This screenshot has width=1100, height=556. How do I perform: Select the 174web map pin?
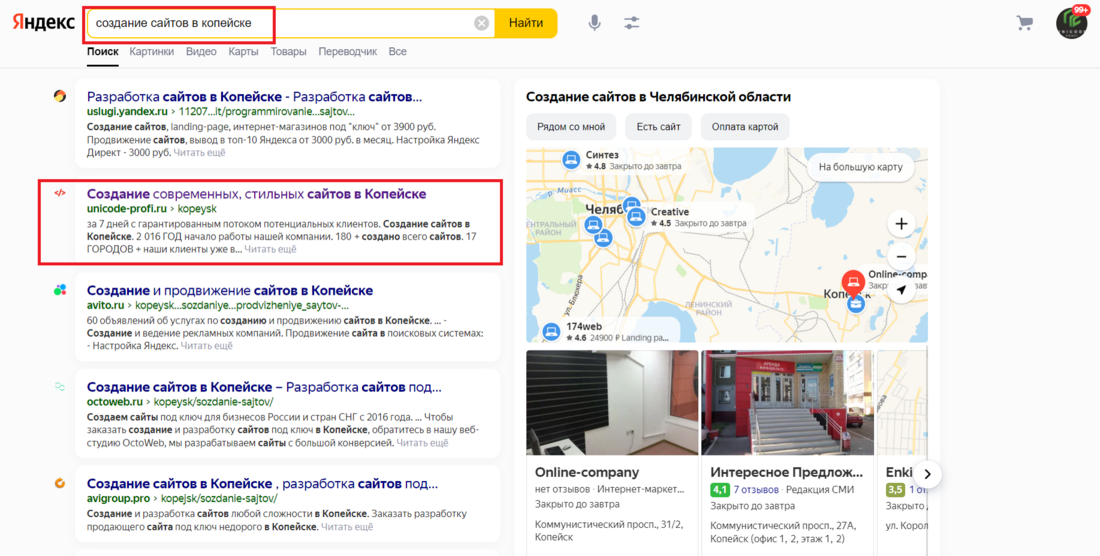(x=553, y=331)
